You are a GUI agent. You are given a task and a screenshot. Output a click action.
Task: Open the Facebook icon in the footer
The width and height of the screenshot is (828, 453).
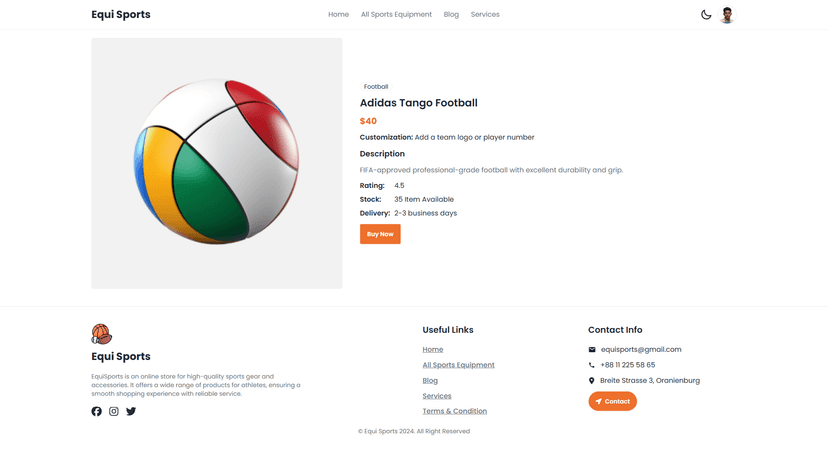97,411
